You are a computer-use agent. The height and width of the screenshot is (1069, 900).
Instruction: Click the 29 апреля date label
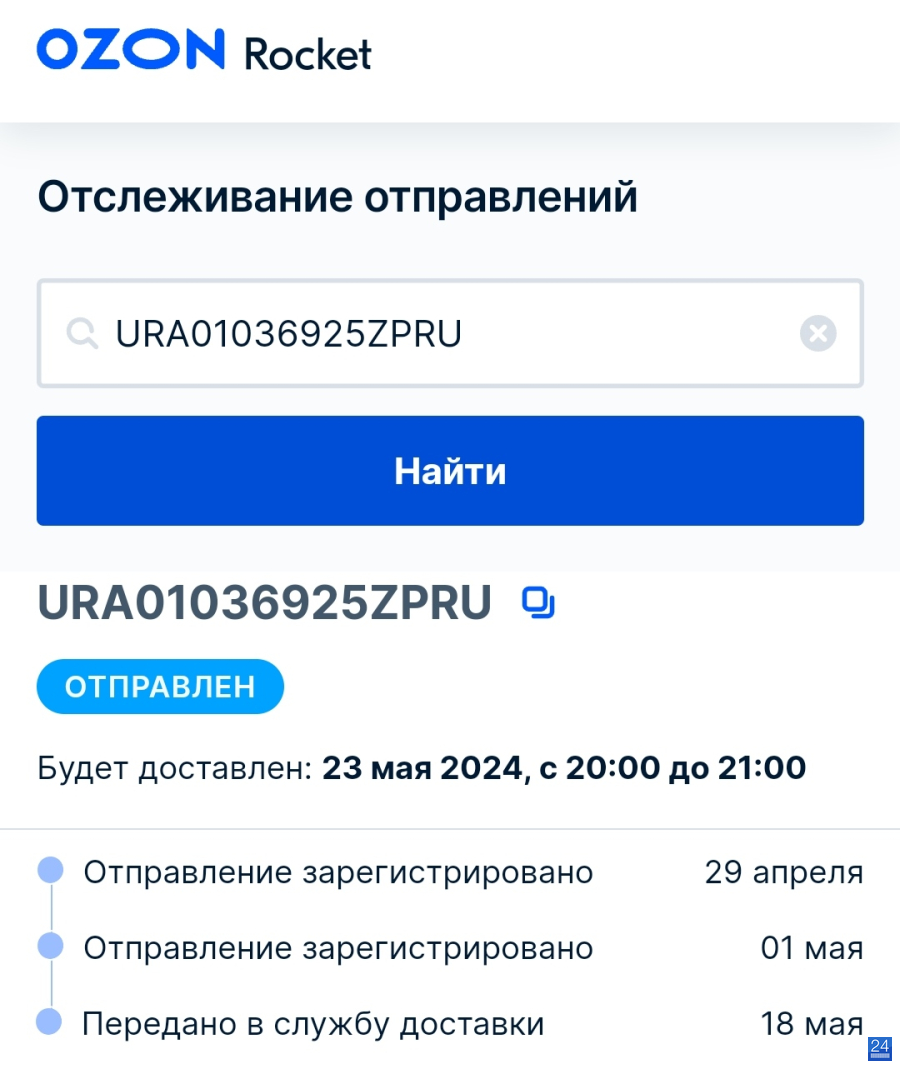coord(784,873)
